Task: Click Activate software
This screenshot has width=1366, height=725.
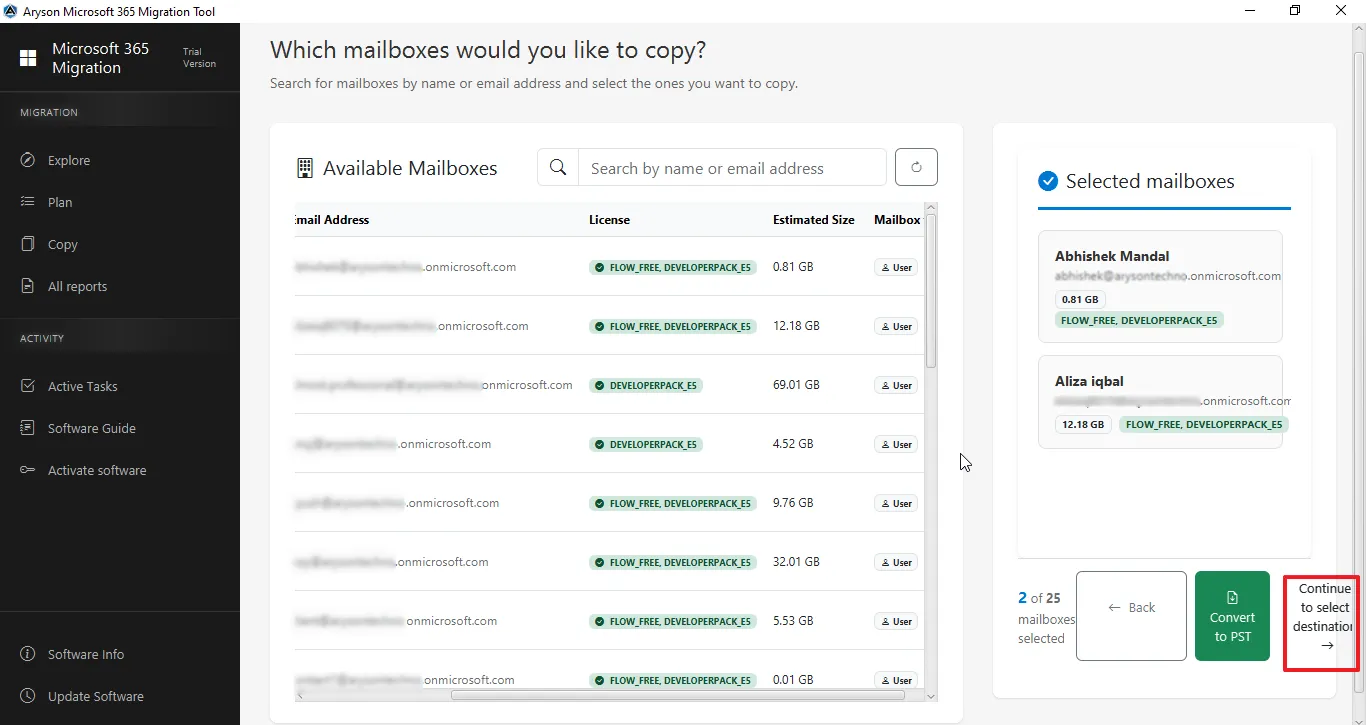Action: click(x=96, y=470)
